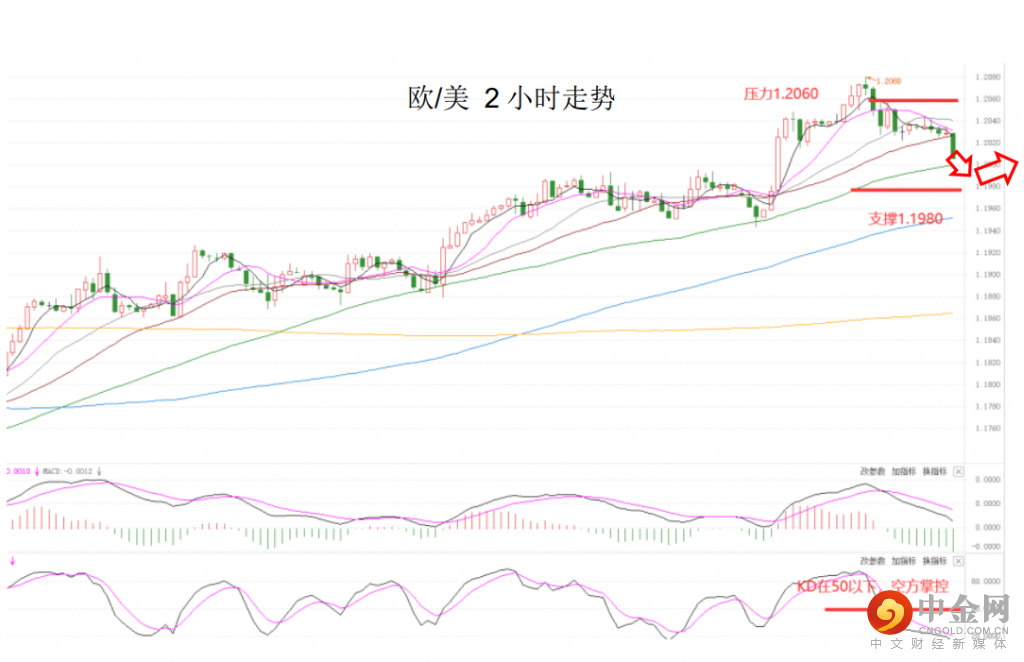Click 改参数 in the MACD panel
The height and width of the screenshot is (662, 1024).
tap(871, 471)
